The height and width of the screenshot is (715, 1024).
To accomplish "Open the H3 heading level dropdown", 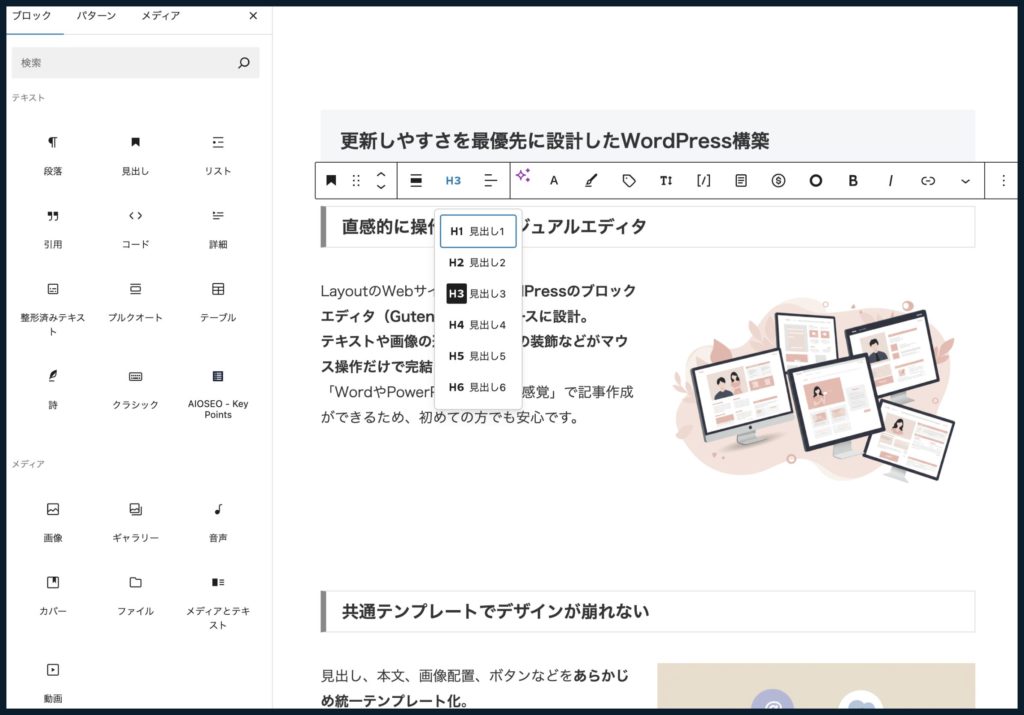I will [453, 180].
